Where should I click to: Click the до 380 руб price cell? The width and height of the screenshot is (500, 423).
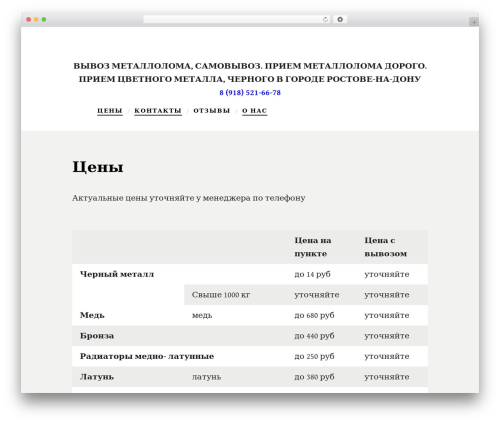314,377
